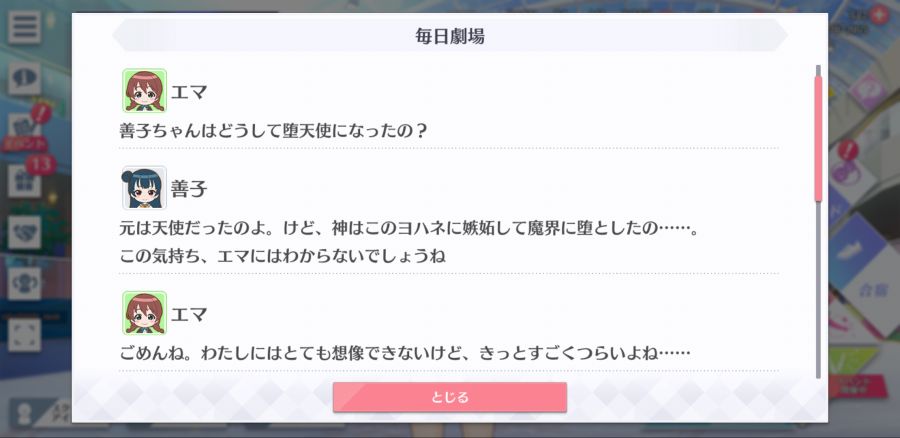Click the pink scrollbar thumb
The image size is (900, 438).
[818, 138]
